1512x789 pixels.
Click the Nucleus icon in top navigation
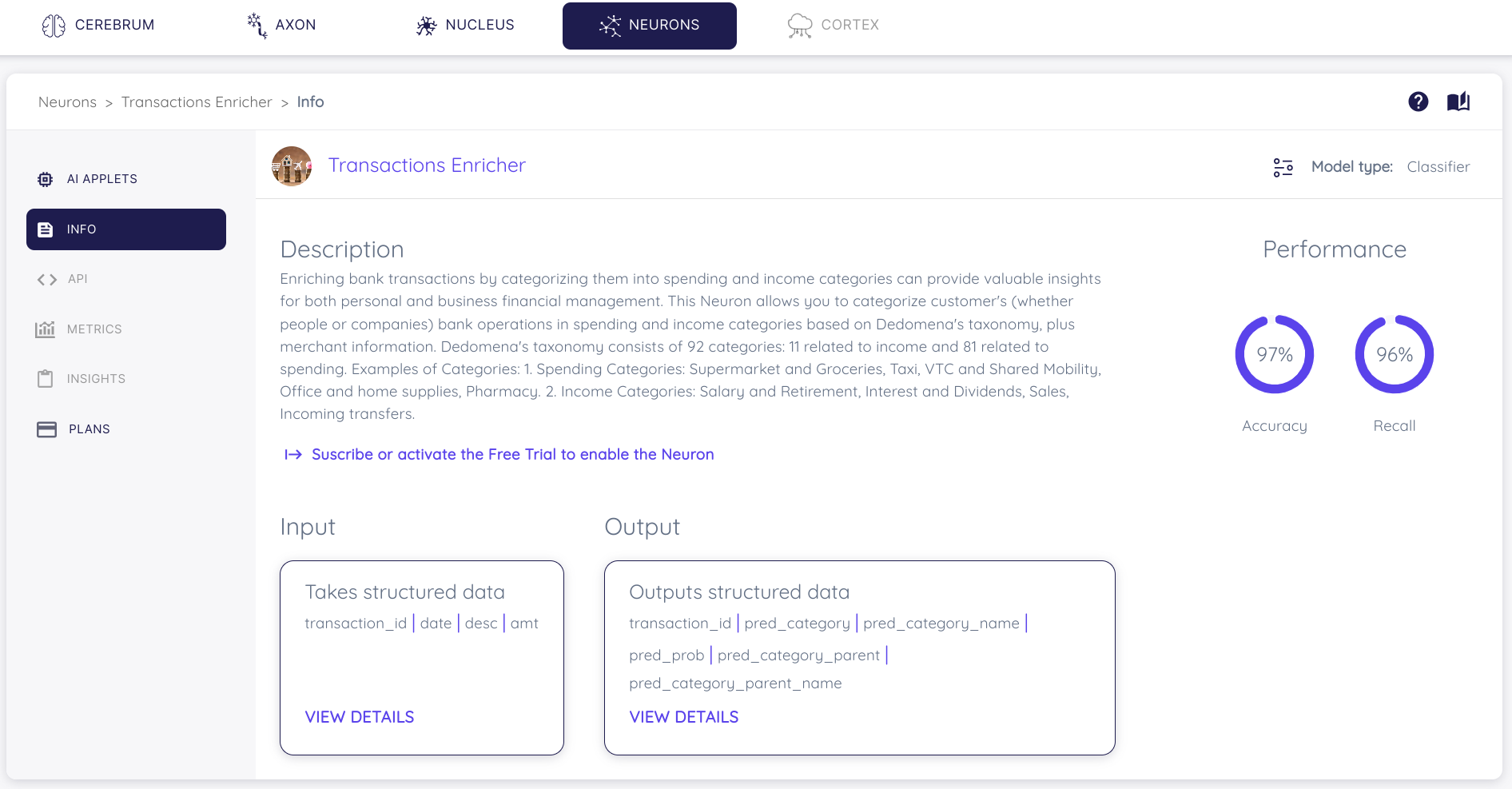pos(427,26)
